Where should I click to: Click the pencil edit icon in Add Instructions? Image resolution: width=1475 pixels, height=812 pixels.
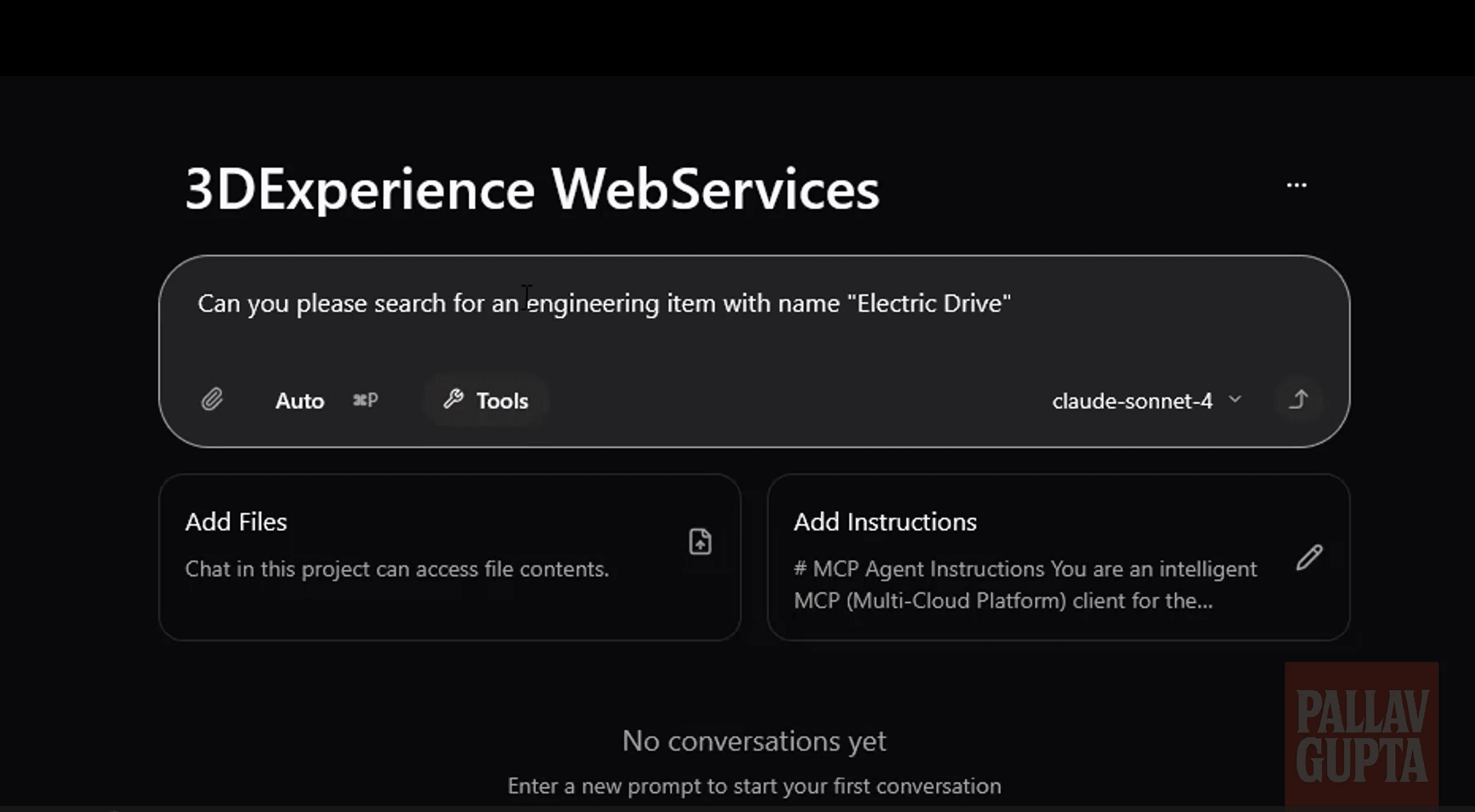pyautogui.click(x=1309, y=557)
